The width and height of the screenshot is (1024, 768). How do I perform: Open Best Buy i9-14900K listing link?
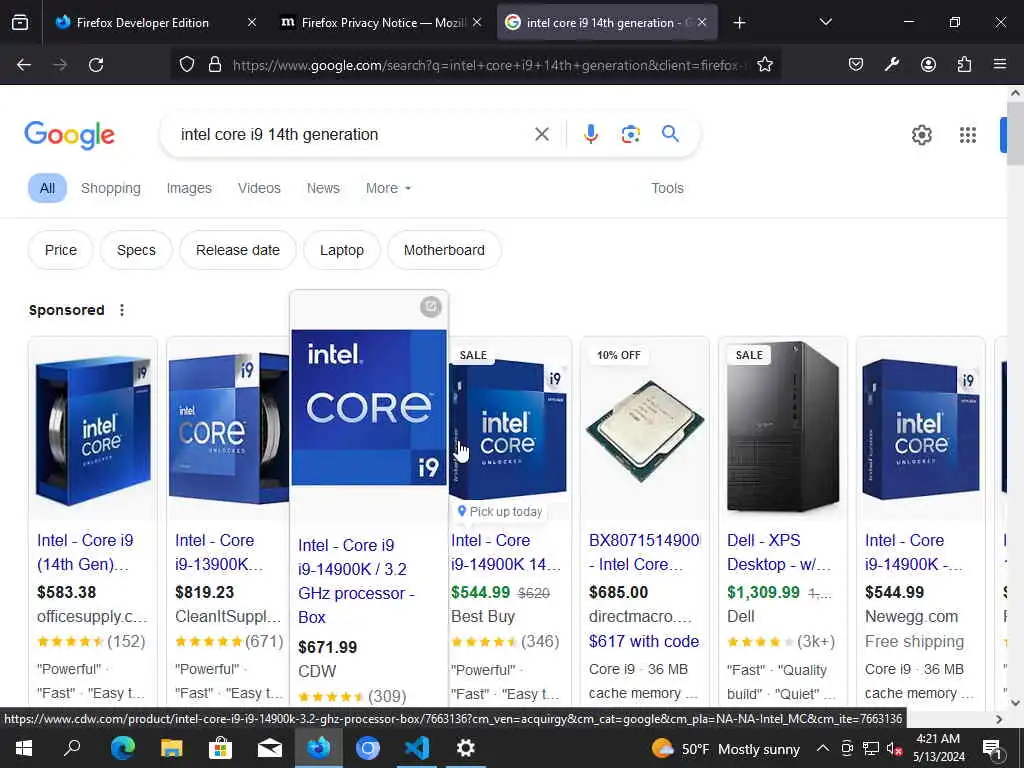click(505, 552)
